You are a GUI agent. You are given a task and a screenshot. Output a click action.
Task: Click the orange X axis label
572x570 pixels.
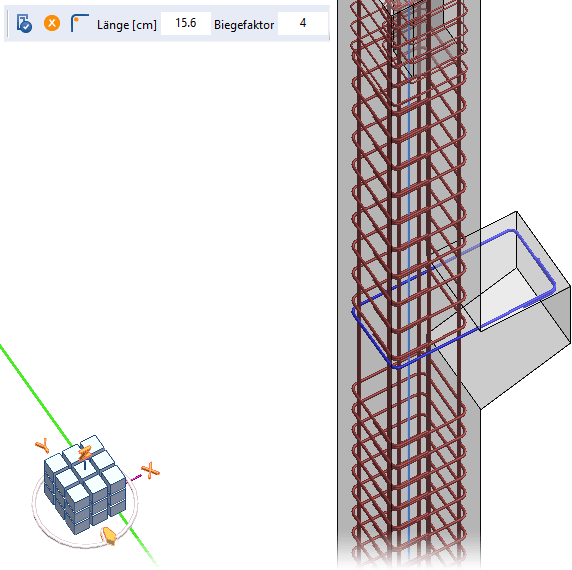tap(150, 470)
